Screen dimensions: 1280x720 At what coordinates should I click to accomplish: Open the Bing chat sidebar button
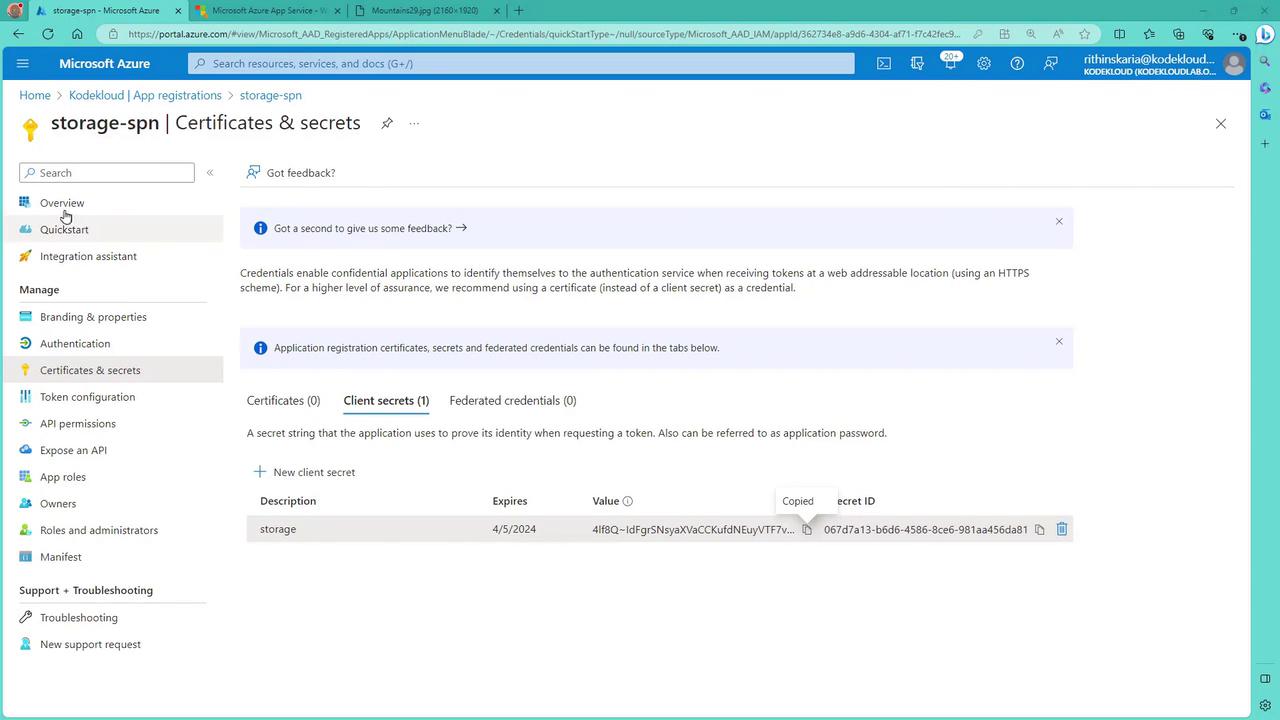[1265, 35]
